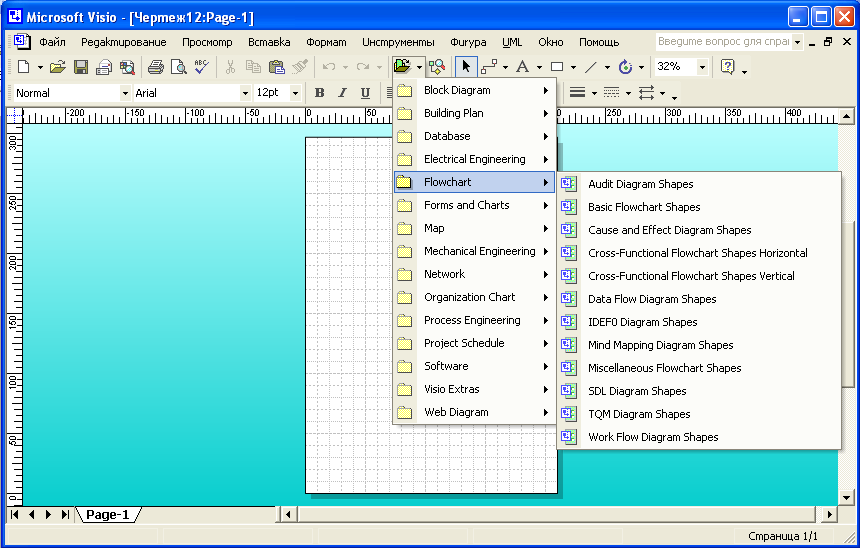The image size is (860, 548).
Task: Click the line pattern icon
Action: click(611, 92)
